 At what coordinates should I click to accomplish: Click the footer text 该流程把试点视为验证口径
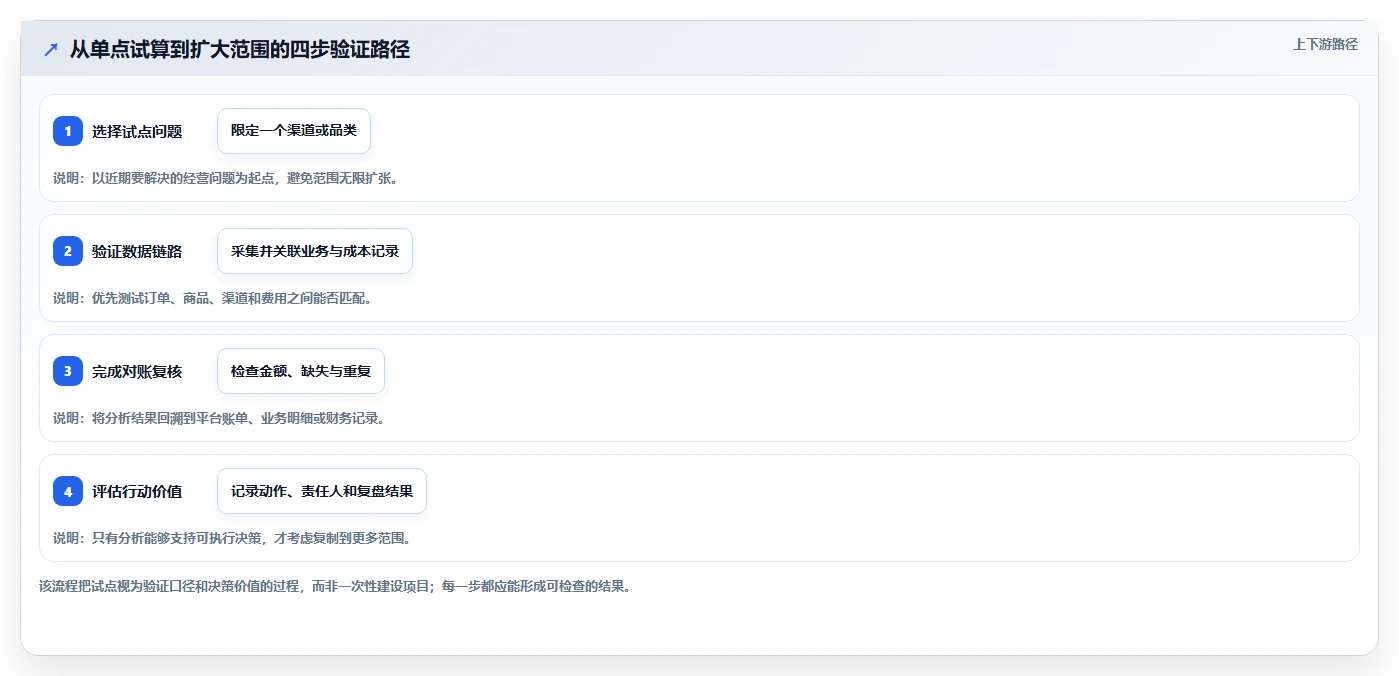coord(335,586)
